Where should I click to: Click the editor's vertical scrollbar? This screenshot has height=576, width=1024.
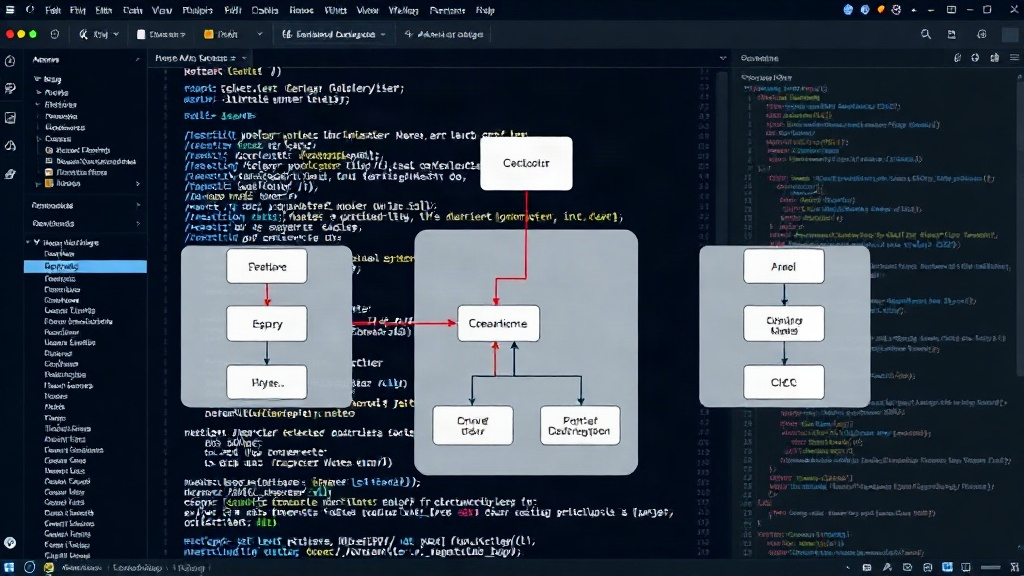(x=722, y=313)
